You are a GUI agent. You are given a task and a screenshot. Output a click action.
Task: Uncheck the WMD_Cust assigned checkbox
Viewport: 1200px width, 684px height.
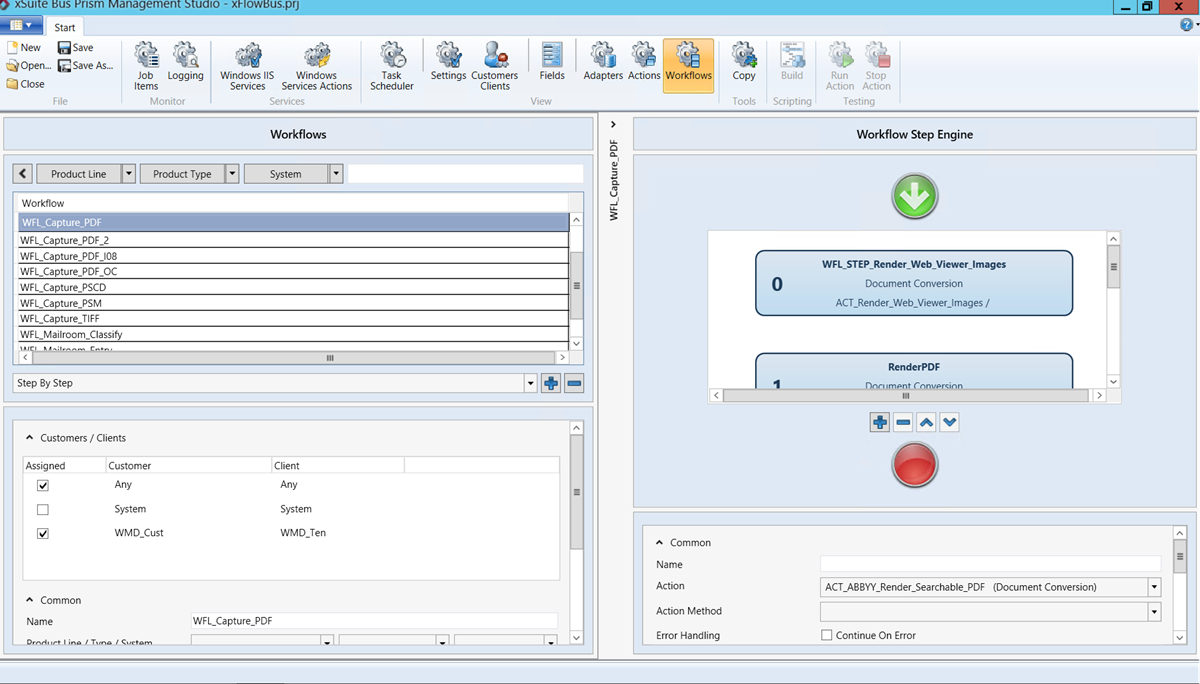41,532
